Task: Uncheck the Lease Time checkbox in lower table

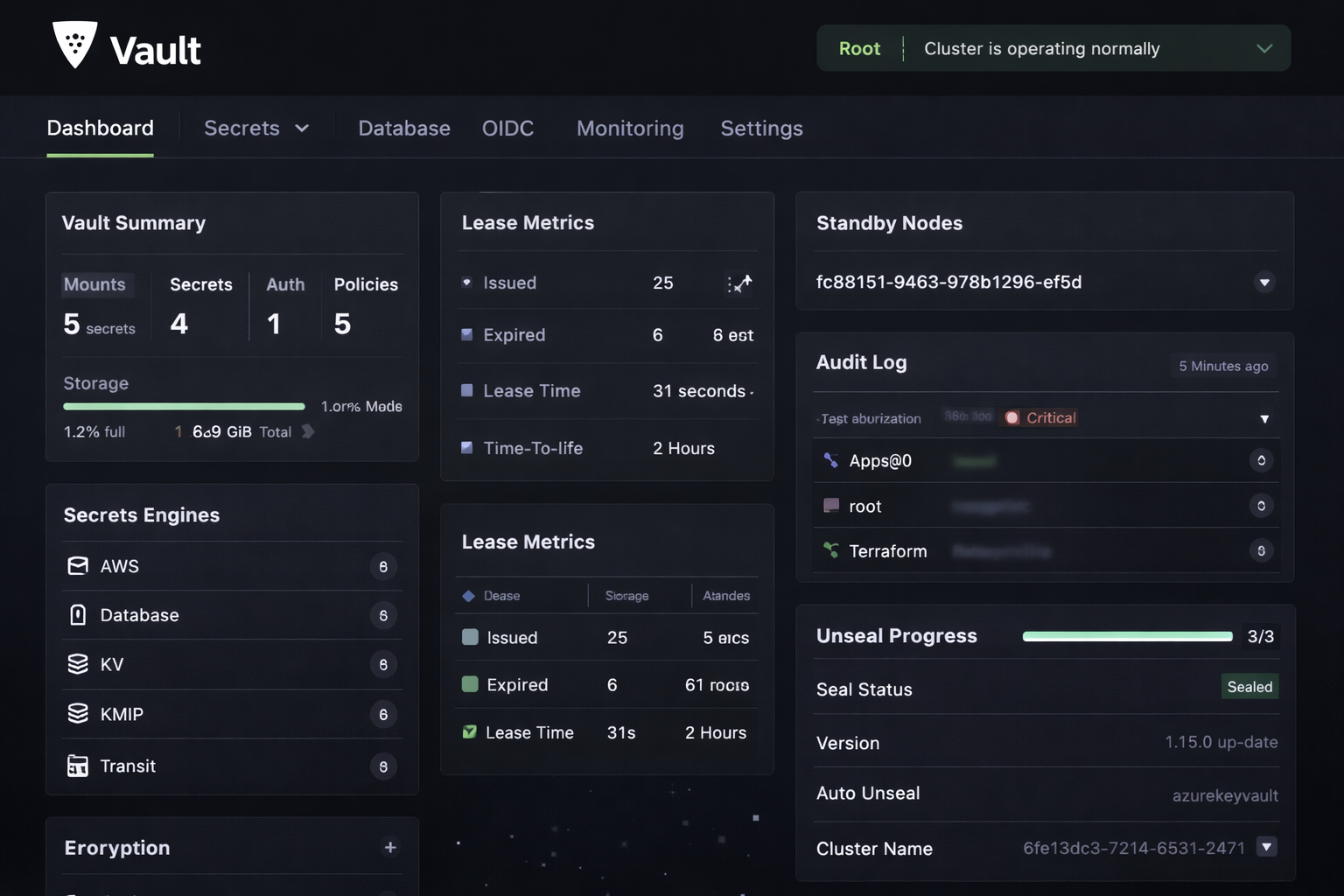Action: (x=469, y=731)
